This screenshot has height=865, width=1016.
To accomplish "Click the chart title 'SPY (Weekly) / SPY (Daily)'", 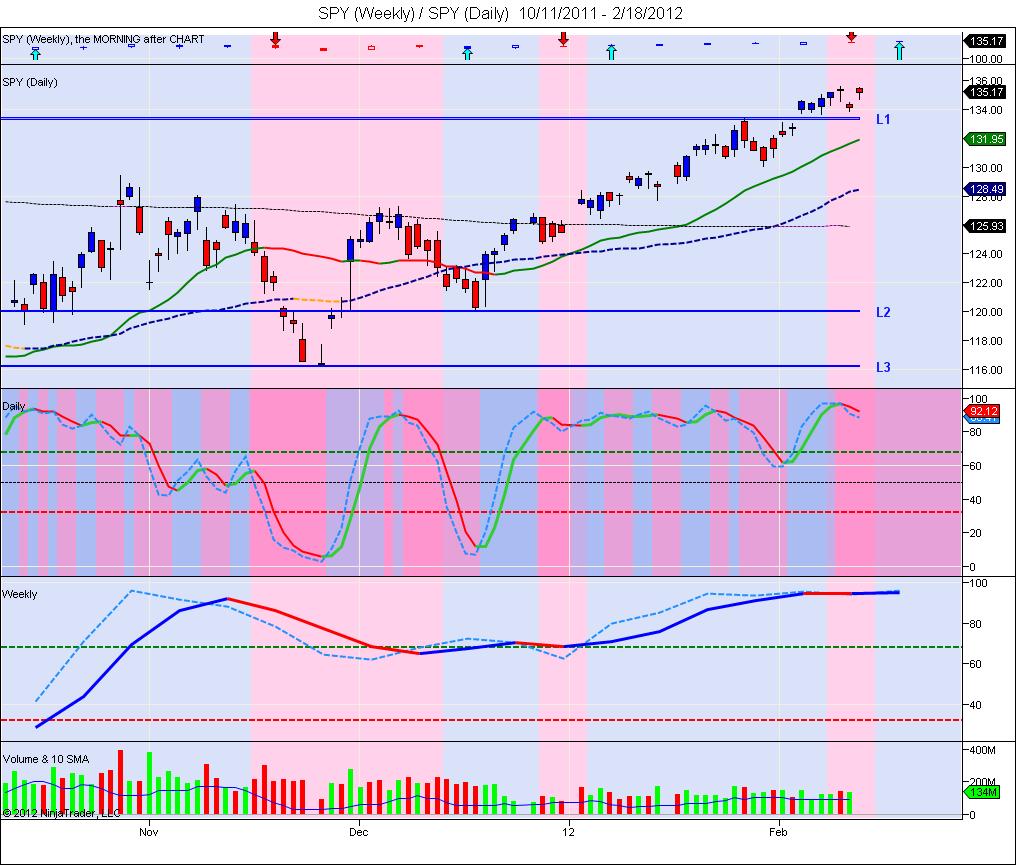I will pos(413,13).
